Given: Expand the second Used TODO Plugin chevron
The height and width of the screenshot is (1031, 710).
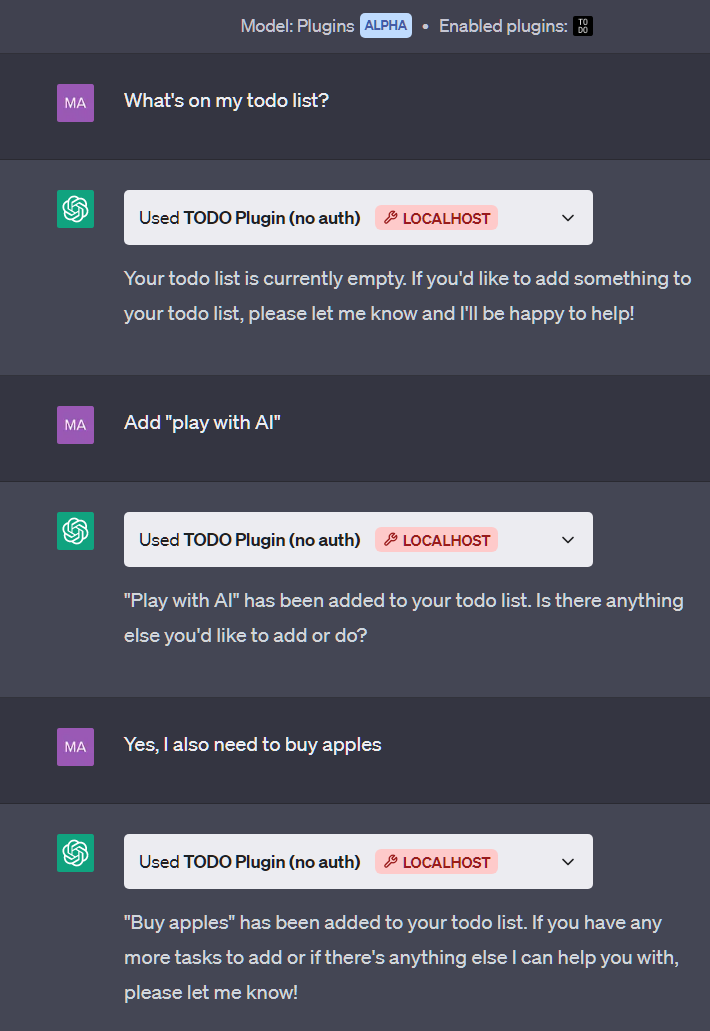Looking at the screenshot, I should pyautogui.click(x=568, y=540).
